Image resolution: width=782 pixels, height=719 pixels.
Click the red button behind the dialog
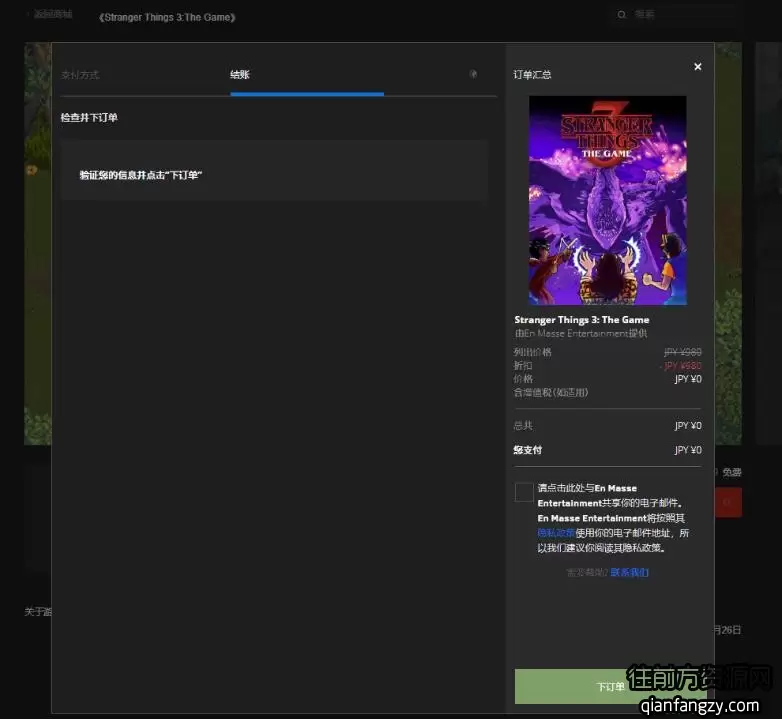728,502
